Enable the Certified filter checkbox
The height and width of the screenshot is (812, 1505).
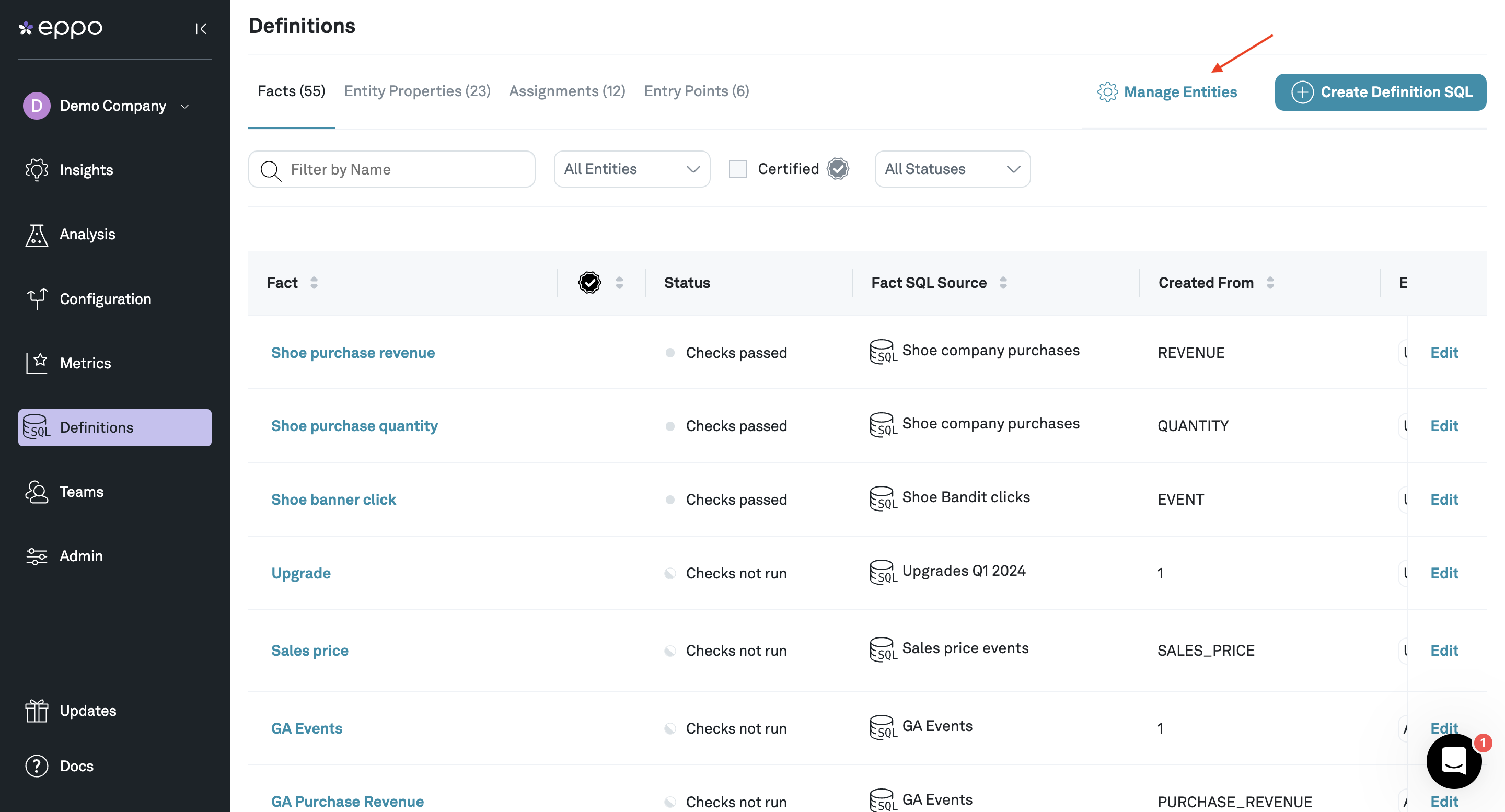738,168
